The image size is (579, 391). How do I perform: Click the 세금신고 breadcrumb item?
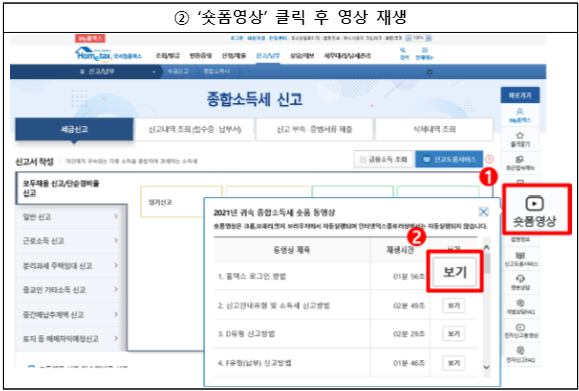click(178, 72)
